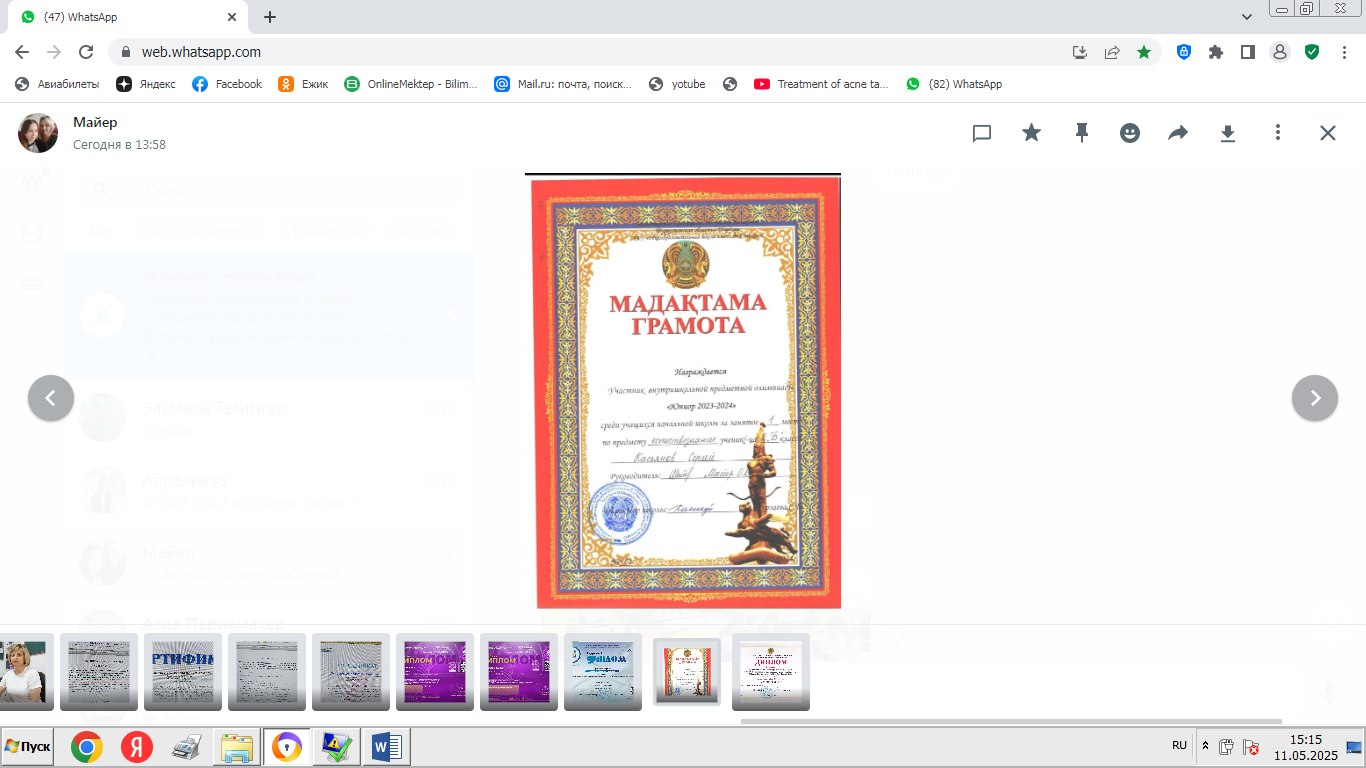Select the light-blue diploma thumbnail
The width and height of the screenshot is (1366, 768).
pos(603,672)
